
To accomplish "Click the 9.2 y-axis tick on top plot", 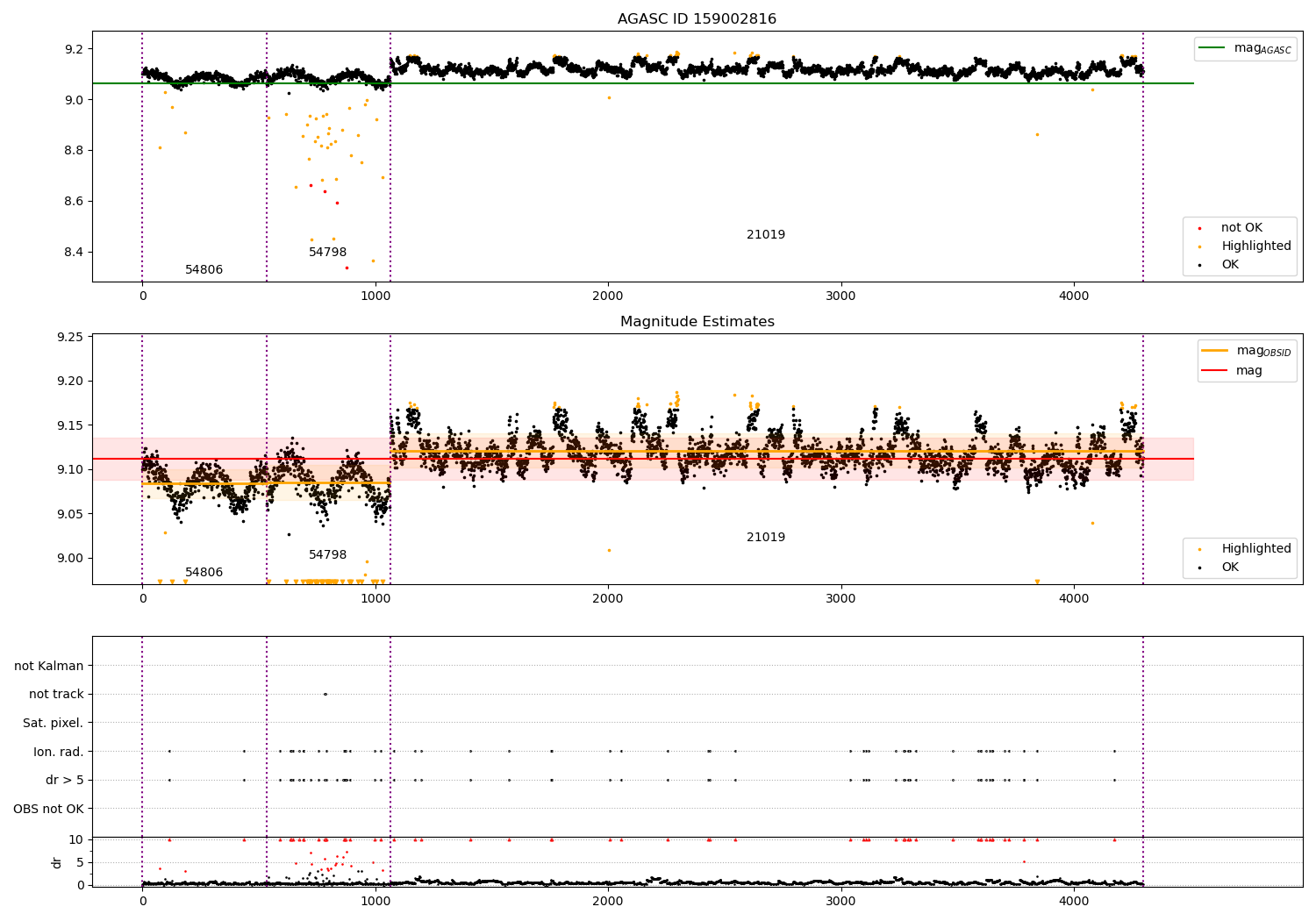I will [74, 49].
